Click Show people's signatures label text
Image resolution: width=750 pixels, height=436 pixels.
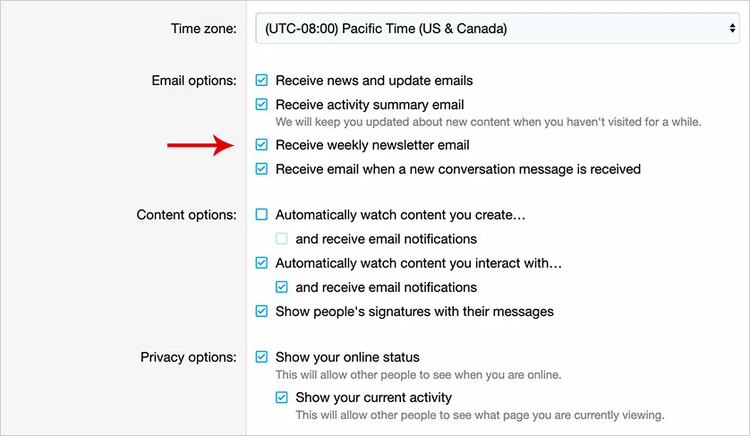coord(414,311)
